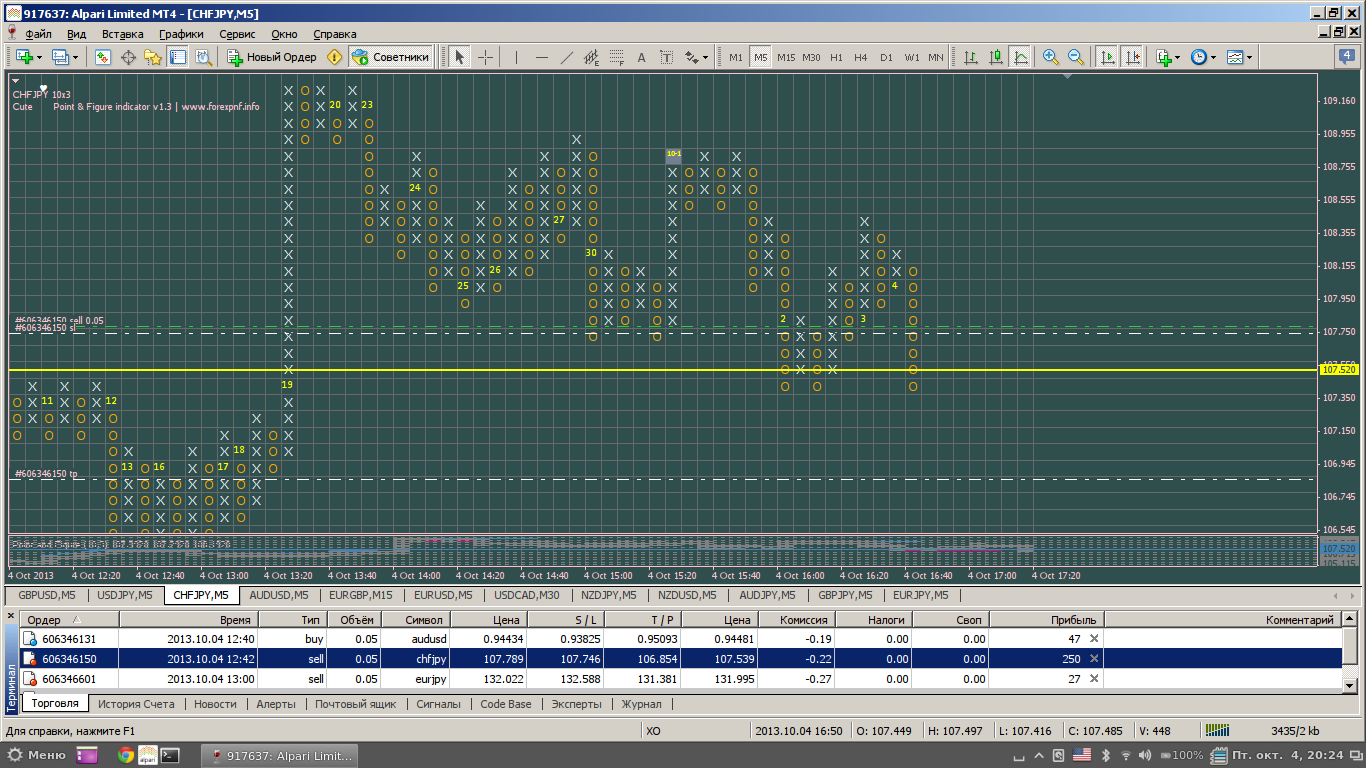Screen dimensions: 1366x768
Task: Open the Data Window crosshair-target icon
Action: (x=128, y=57)
